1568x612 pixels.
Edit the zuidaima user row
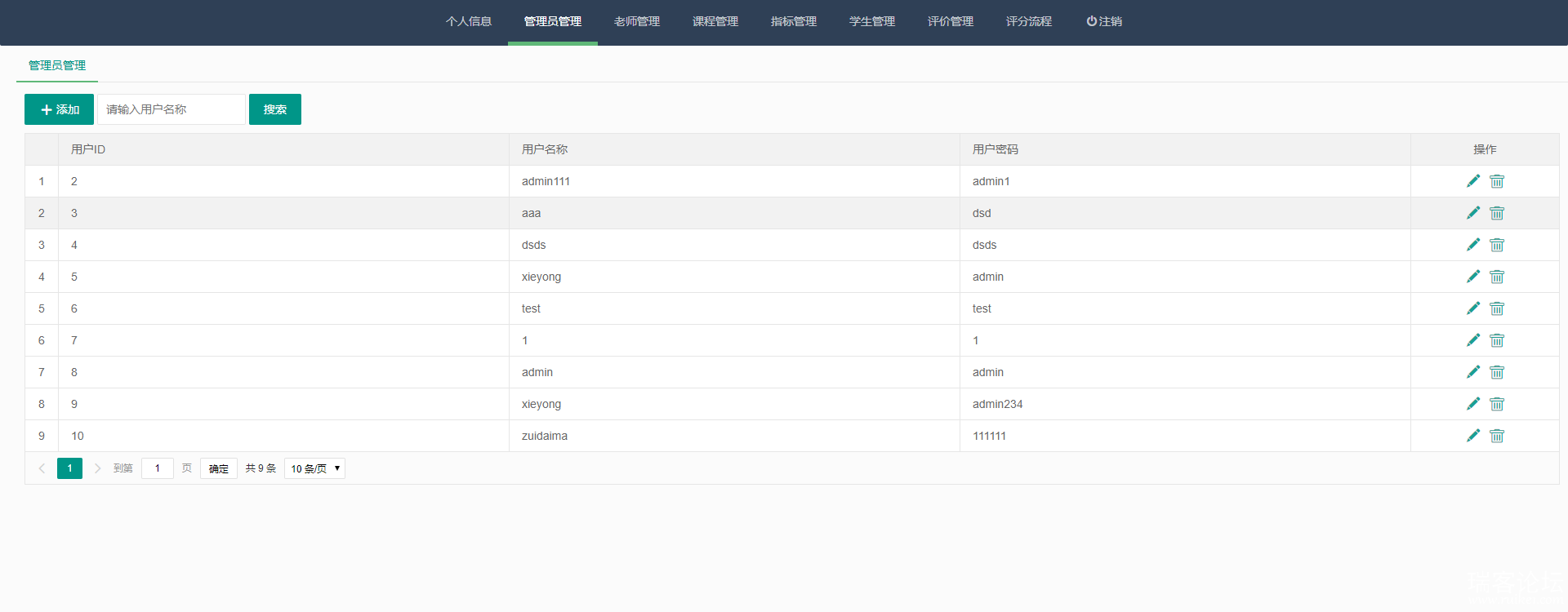point(1473,436)
